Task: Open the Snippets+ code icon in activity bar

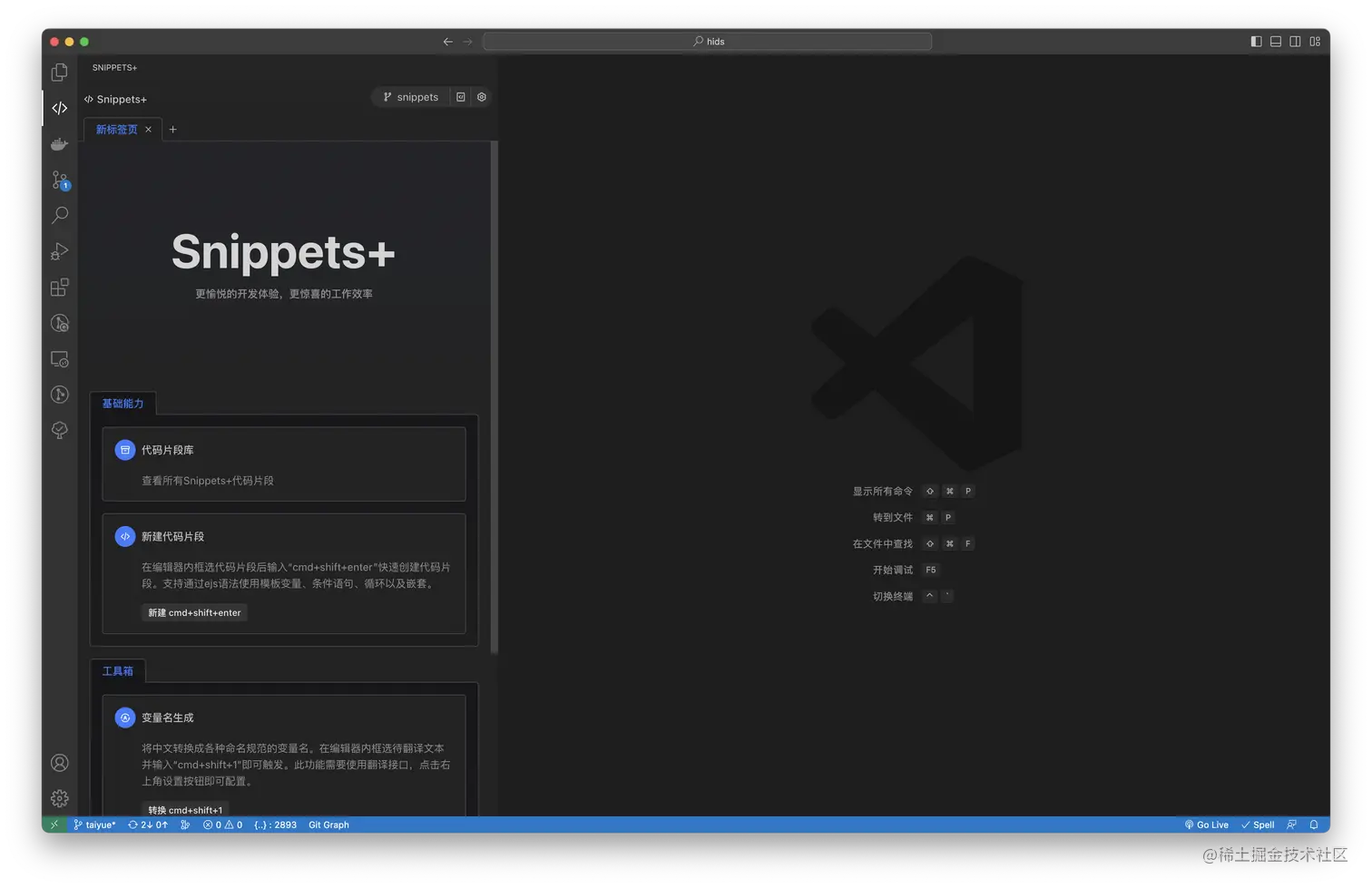Action: pos(60,108)
